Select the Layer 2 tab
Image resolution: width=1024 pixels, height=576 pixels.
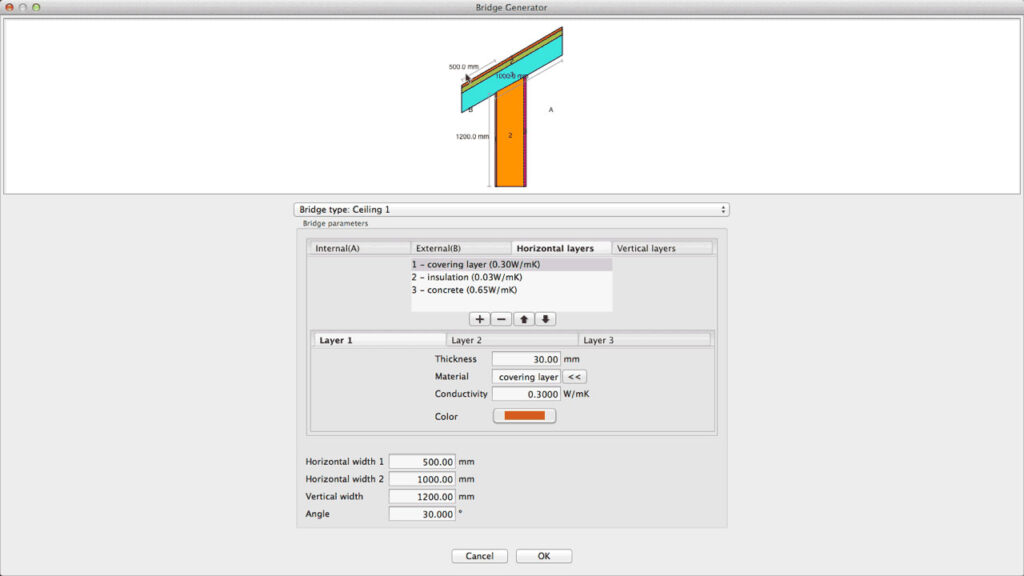coord(514,340)
